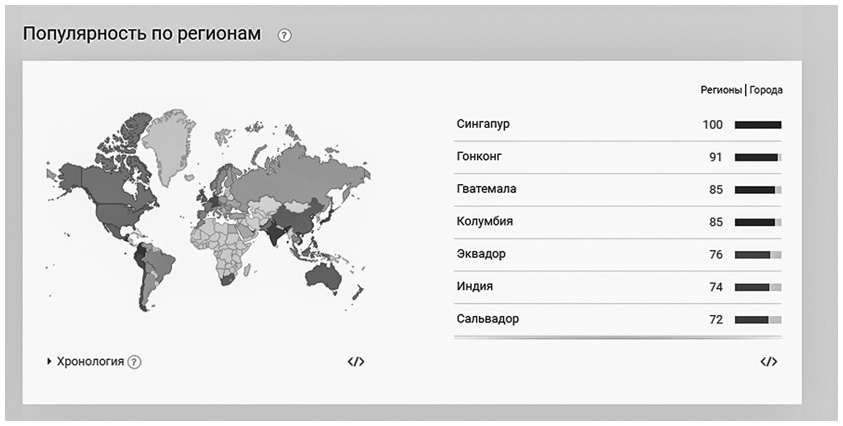Click the Сальвадор popularity bar
The width and height of the screenshot is (843, 426).
coord(758,320)
